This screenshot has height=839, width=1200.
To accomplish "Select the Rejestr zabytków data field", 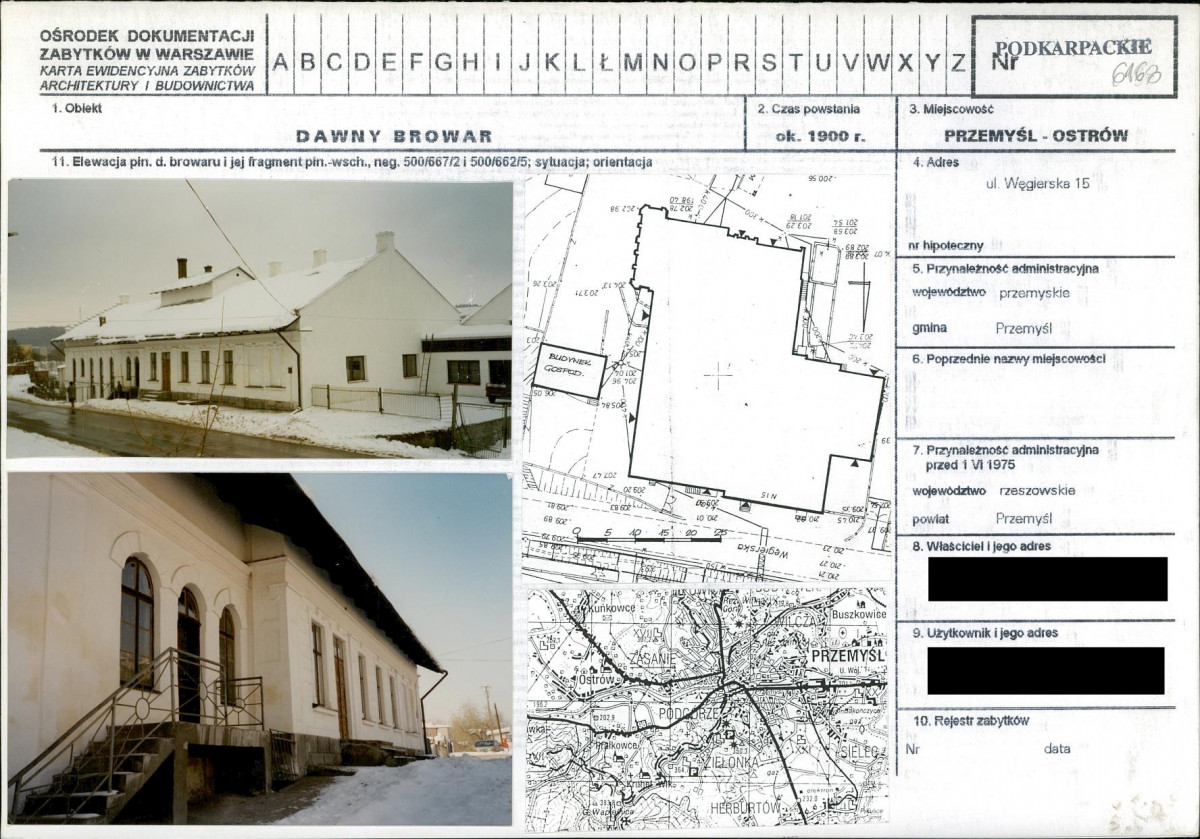I will 1056,749.
